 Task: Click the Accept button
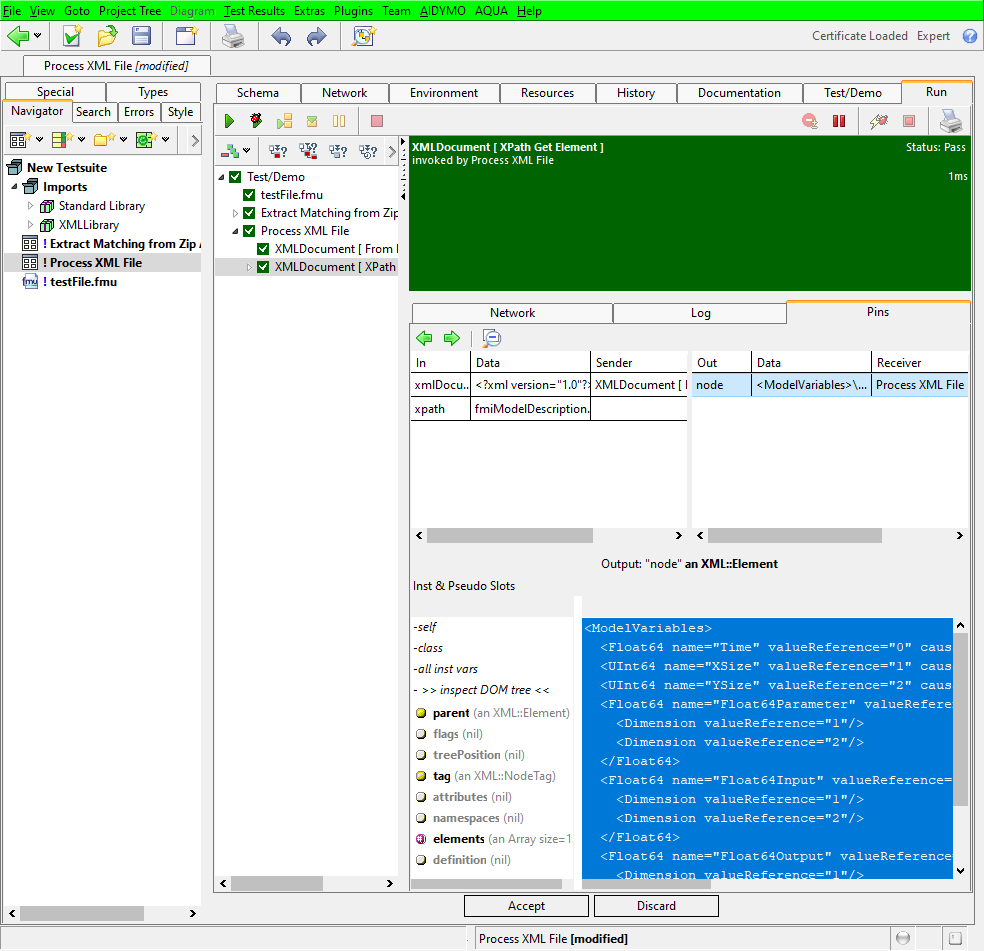(x=526, y=906)
